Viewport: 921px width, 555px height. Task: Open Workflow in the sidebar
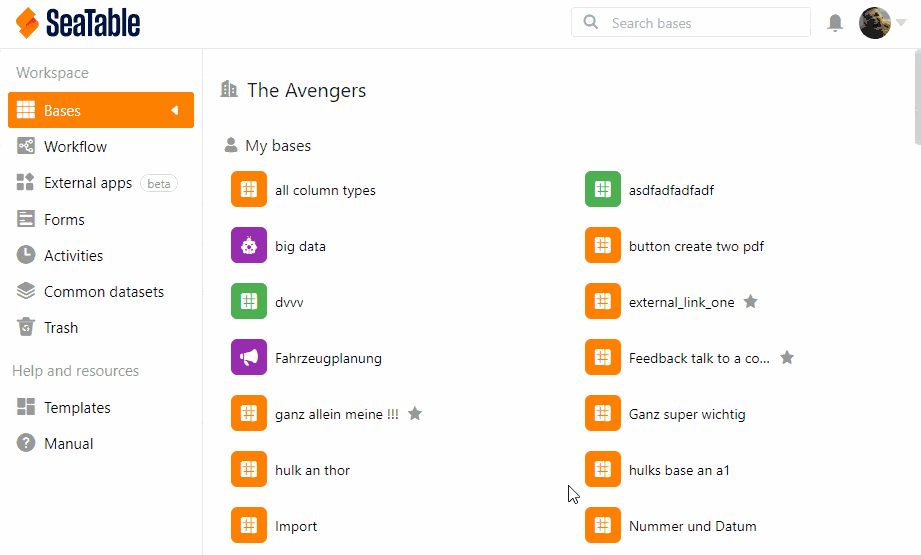(x=75, y=147)
